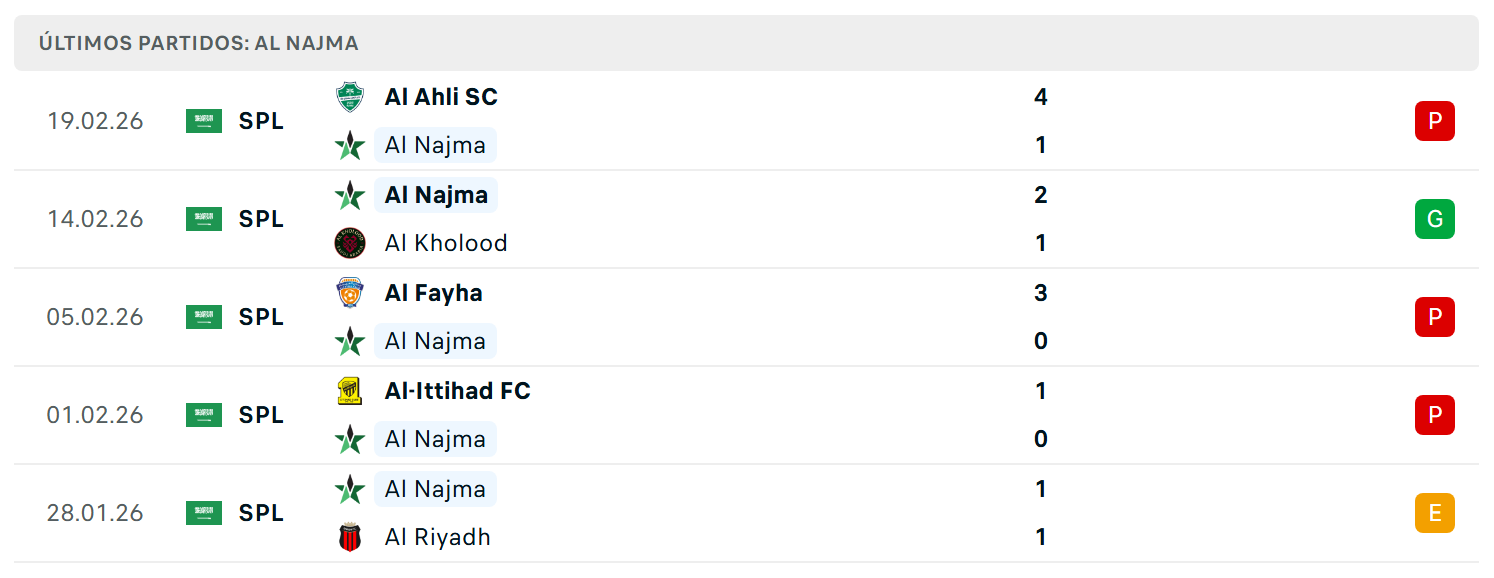Open the match dated 01.02.26
The width and height of the screenshot is (1494, 578).
point(746,415)
